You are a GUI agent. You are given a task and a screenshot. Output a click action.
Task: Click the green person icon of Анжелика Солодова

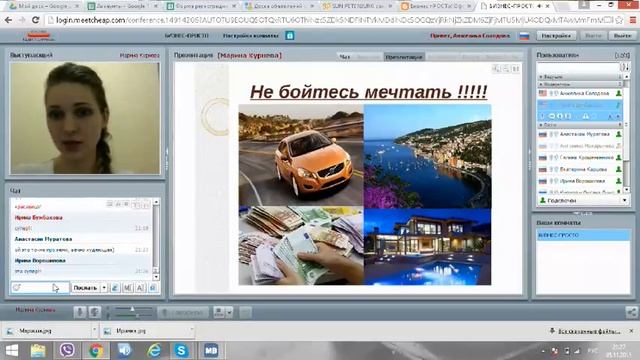pos(618,93)
